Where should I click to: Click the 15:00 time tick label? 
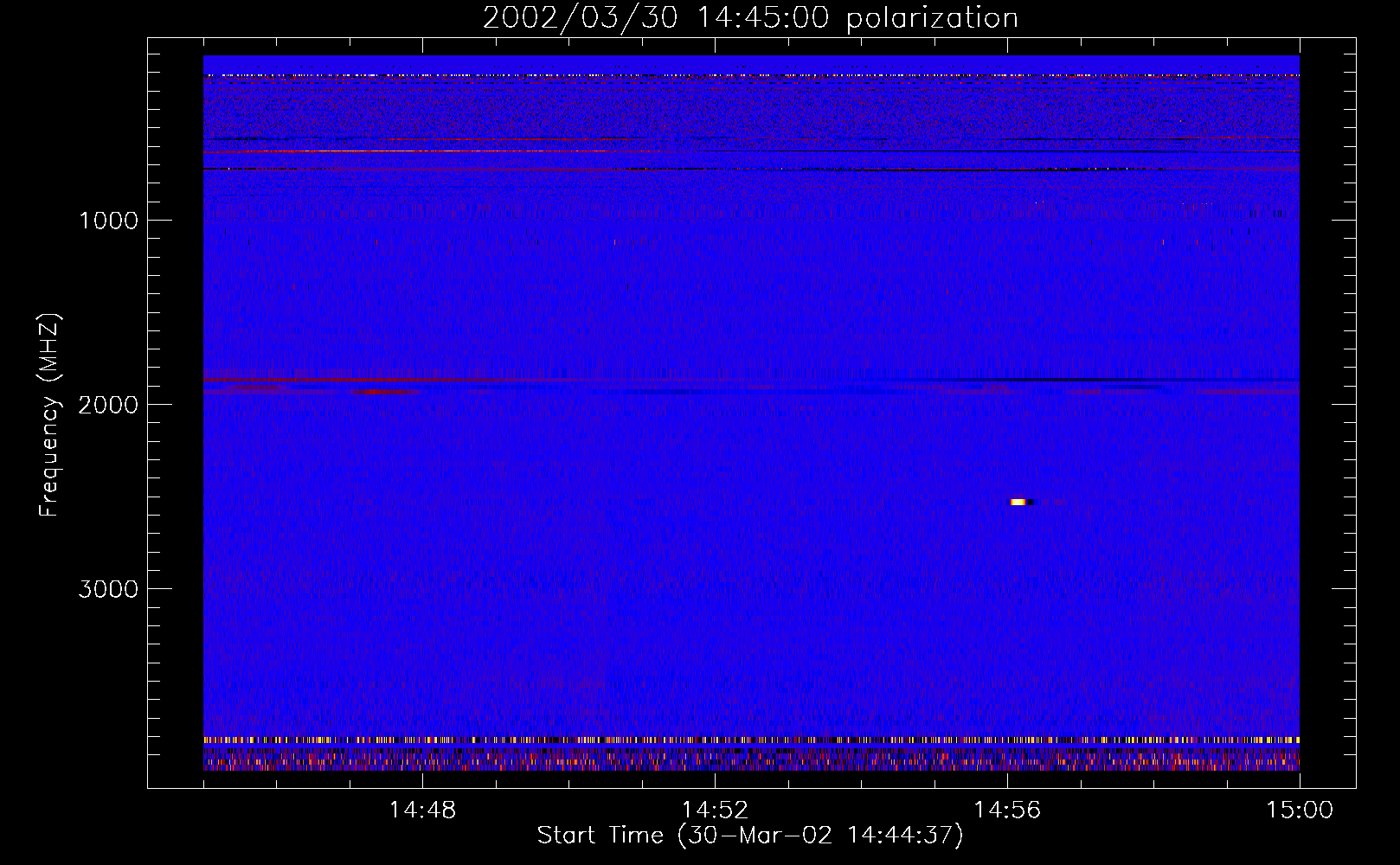coord(1300,811)
